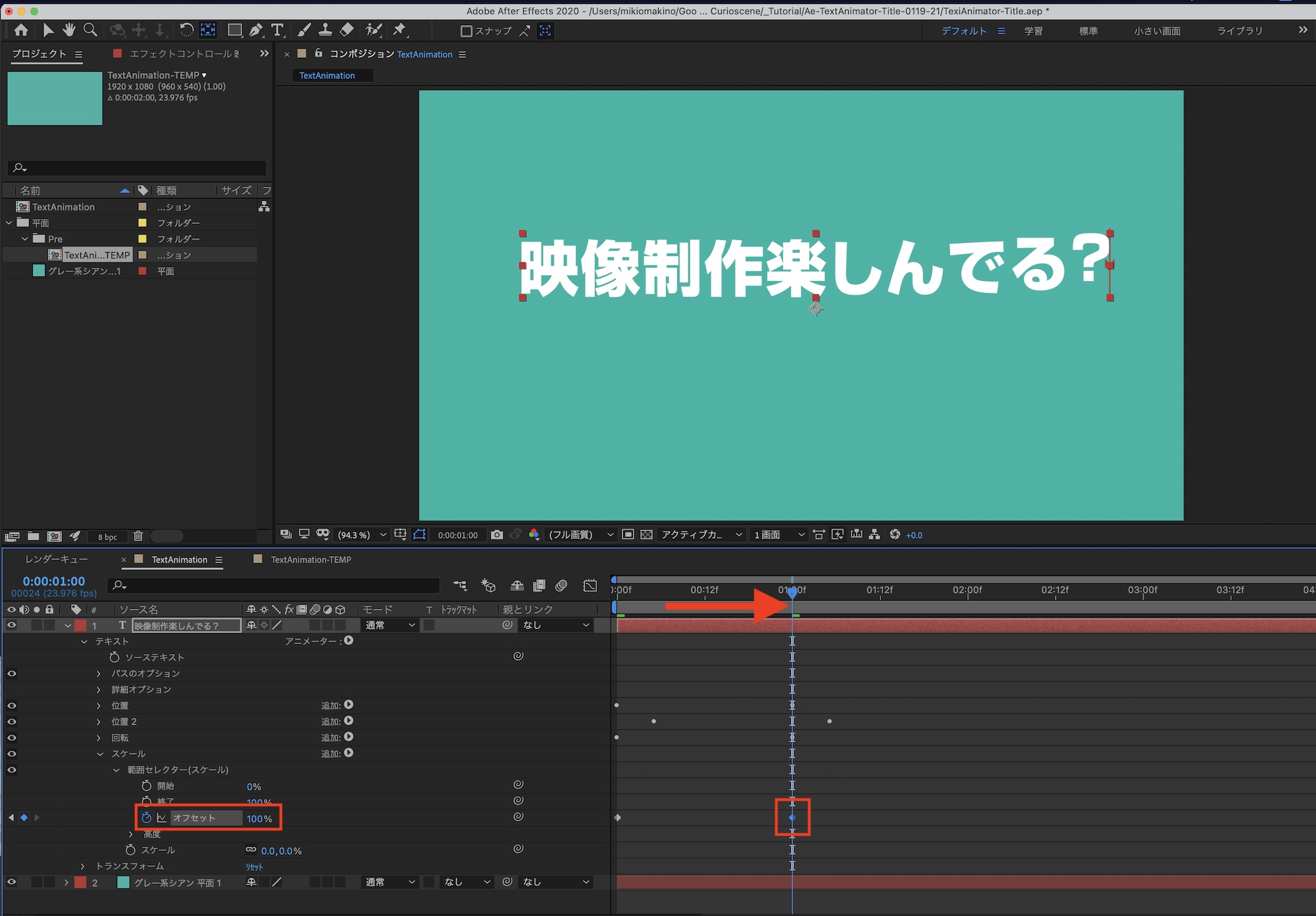Viewport: 1316px width, 916px height.
Task: Switch to the TextAnimation-TEMP timeline tab
Action: [311, 560]
